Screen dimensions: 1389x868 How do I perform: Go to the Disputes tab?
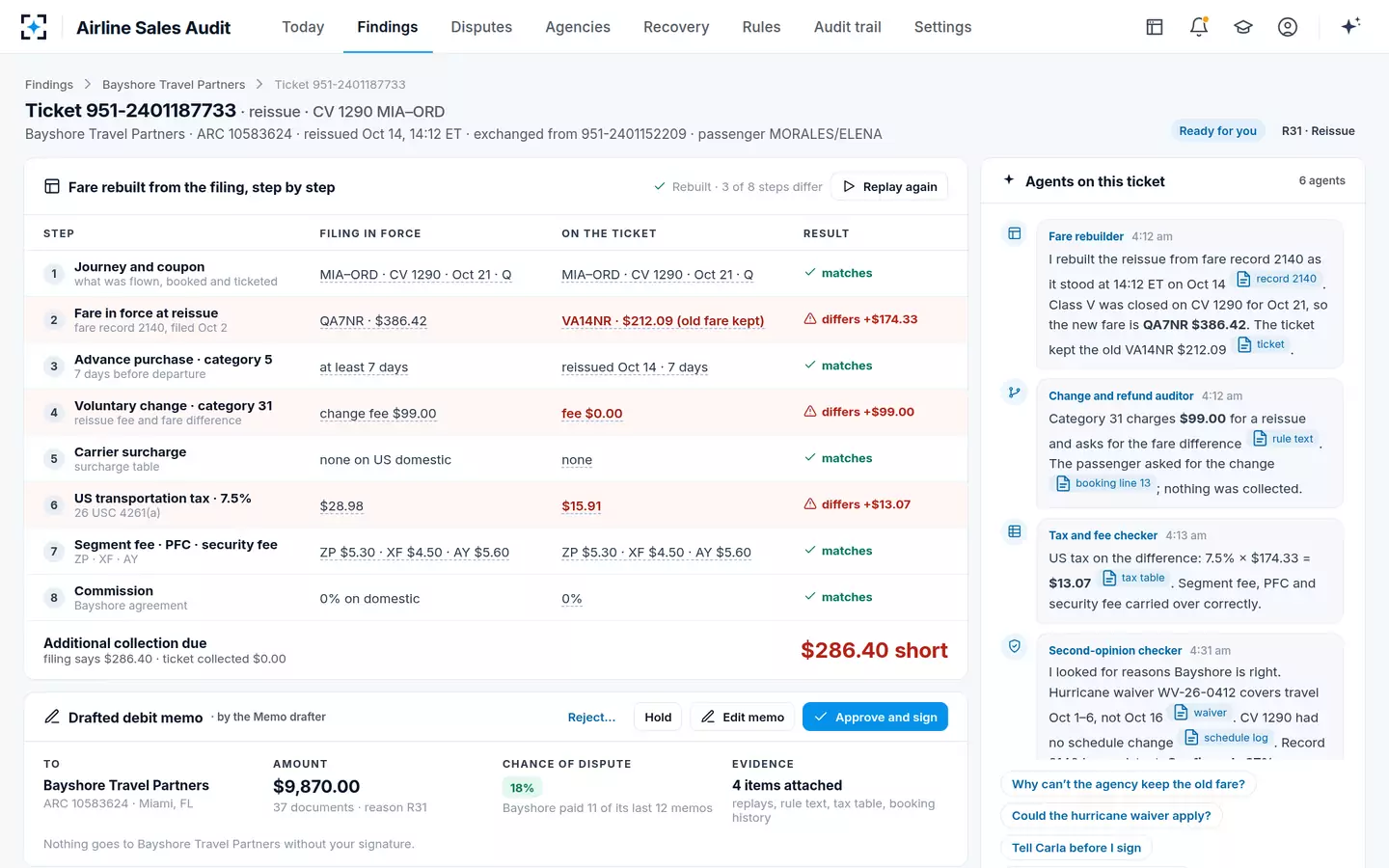point(481,27)
